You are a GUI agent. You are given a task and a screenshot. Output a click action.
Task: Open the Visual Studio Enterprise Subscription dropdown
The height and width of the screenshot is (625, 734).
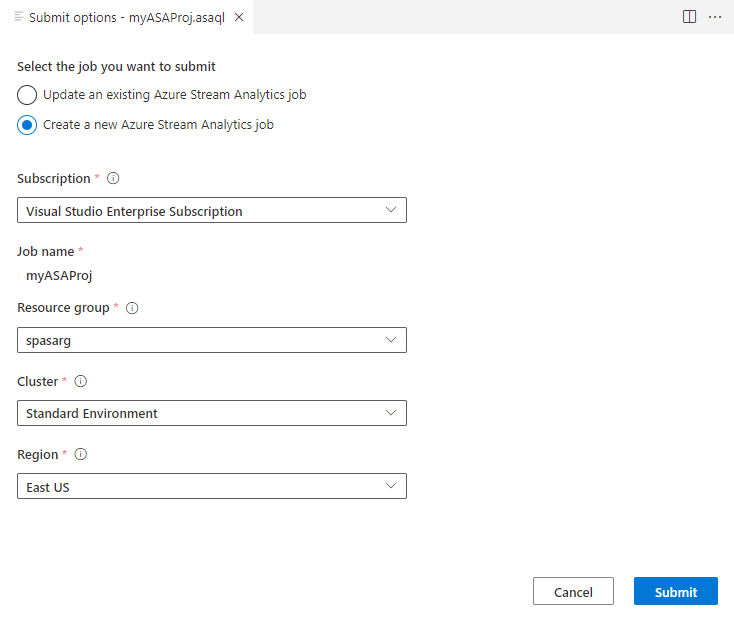(x=212, y=211)
